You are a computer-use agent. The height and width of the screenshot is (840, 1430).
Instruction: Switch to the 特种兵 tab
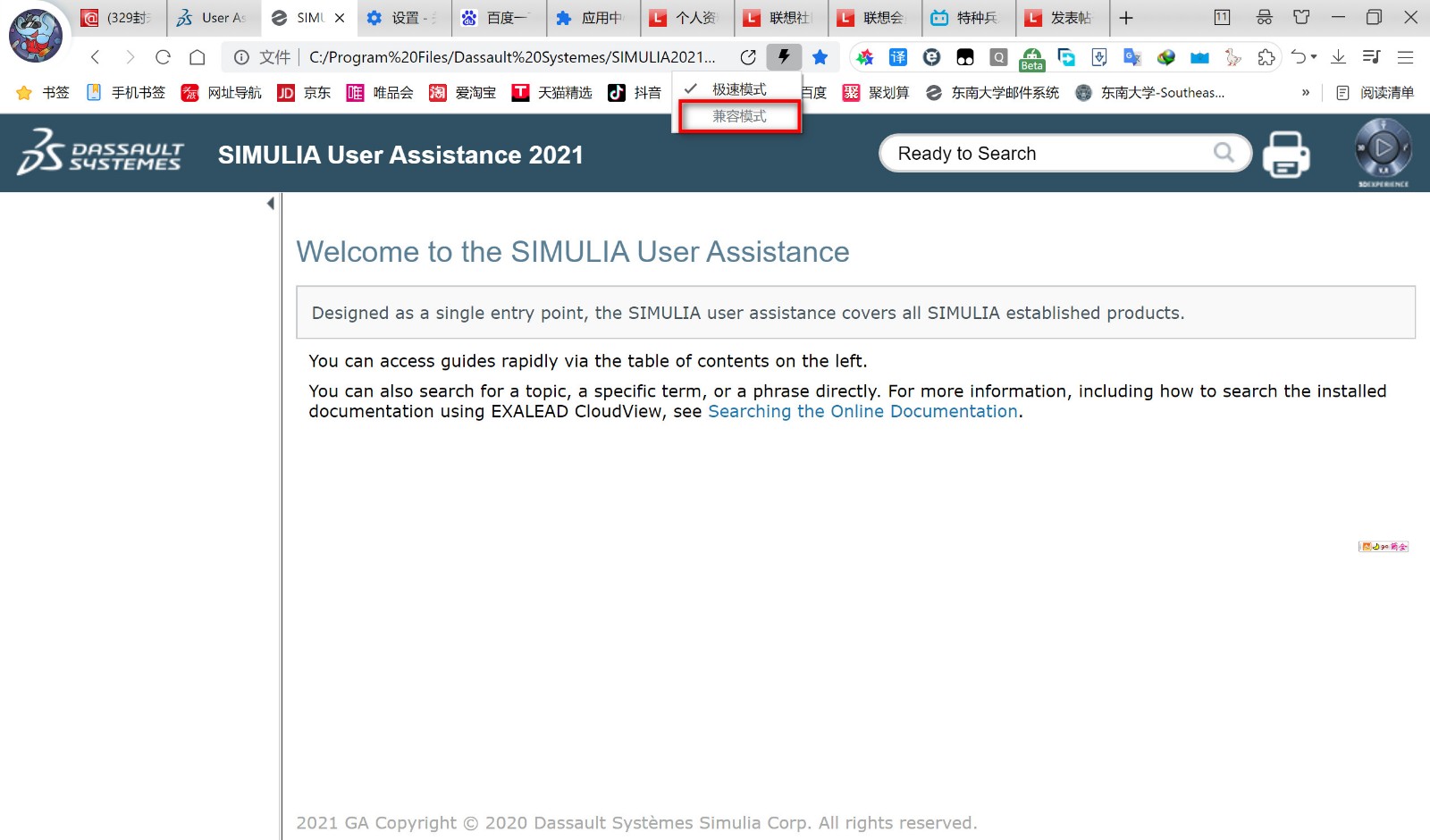point(968,18)
